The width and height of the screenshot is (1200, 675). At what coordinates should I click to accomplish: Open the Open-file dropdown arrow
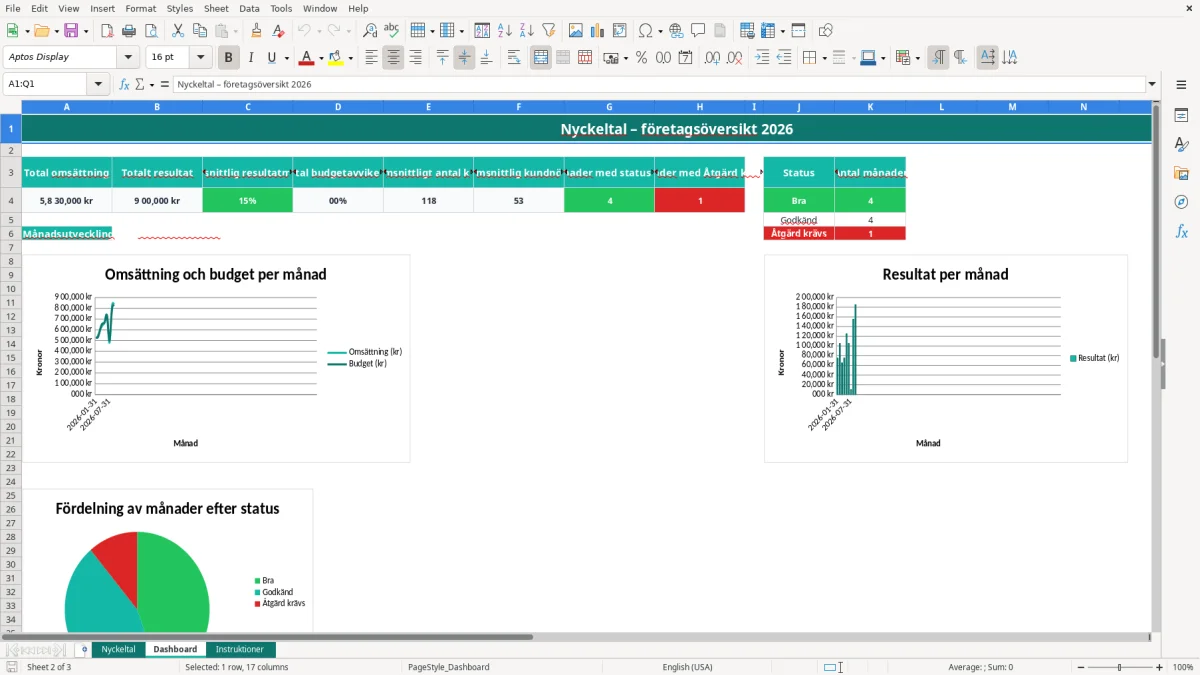pos(56,31)
